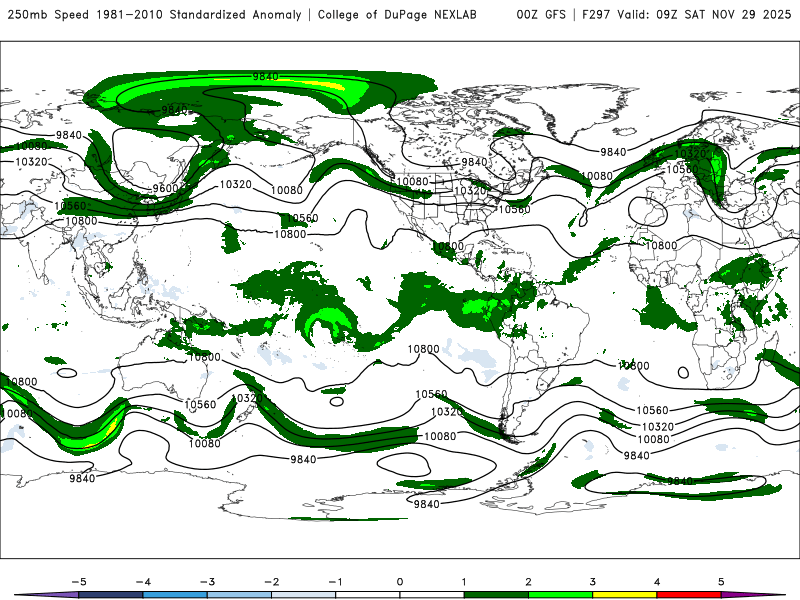Click the title '250mb Speed 1981-2010 Standardized Anomaly'
This screenshot has width=800, height=600.
coord(154,14)
